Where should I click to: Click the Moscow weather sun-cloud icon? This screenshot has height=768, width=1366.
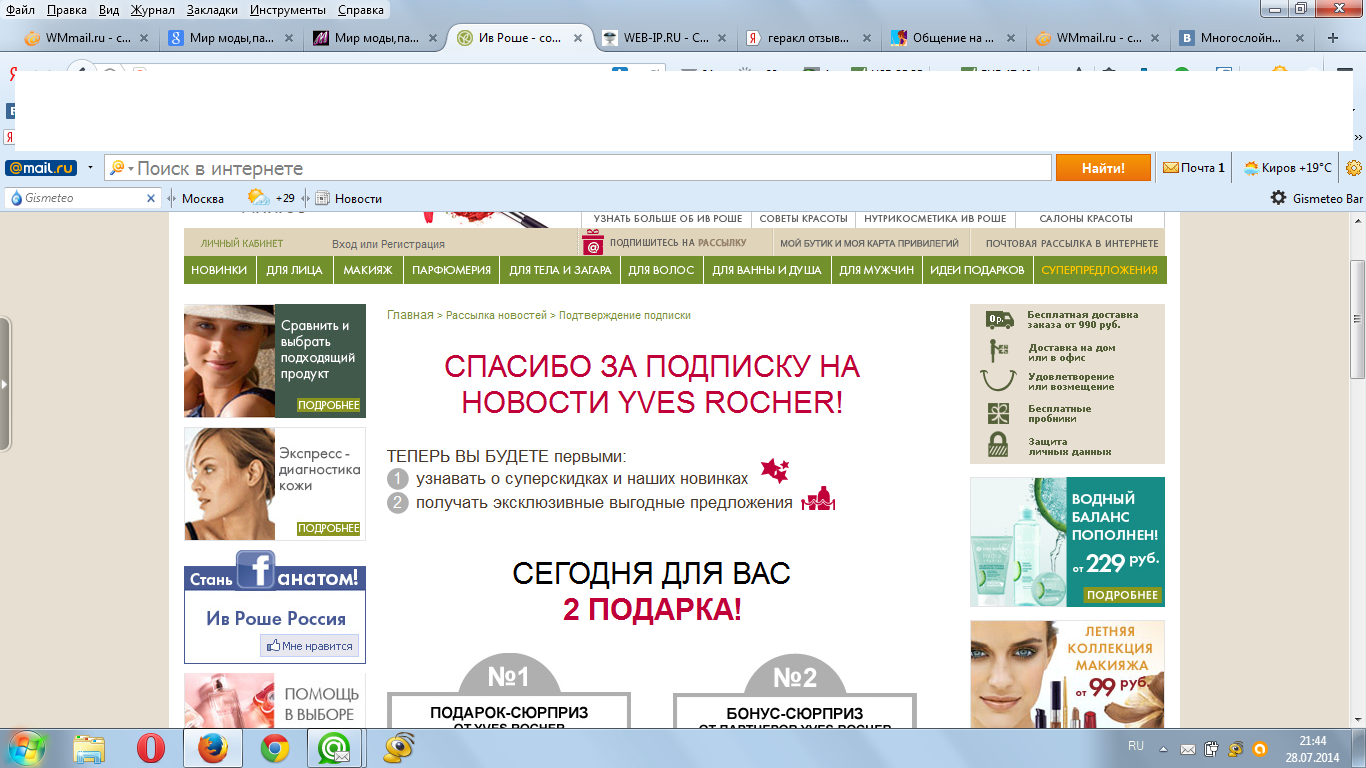pyautogui.click(x=258, y=197)
